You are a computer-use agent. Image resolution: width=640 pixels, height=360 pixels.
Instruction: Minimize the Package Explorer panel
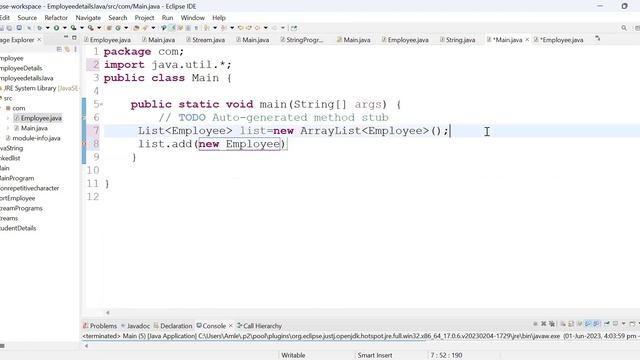(x=66, y=37)
